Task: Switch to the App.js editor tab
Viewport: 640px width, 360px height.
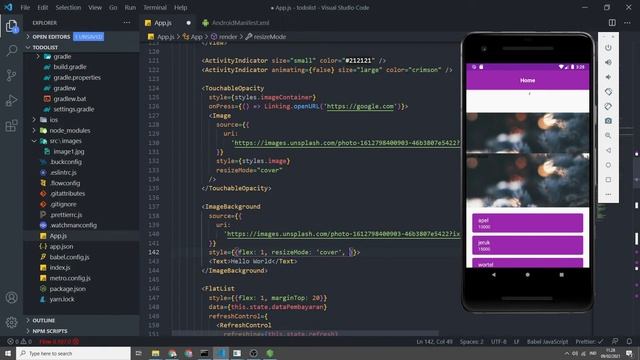Action: [163, 23]
